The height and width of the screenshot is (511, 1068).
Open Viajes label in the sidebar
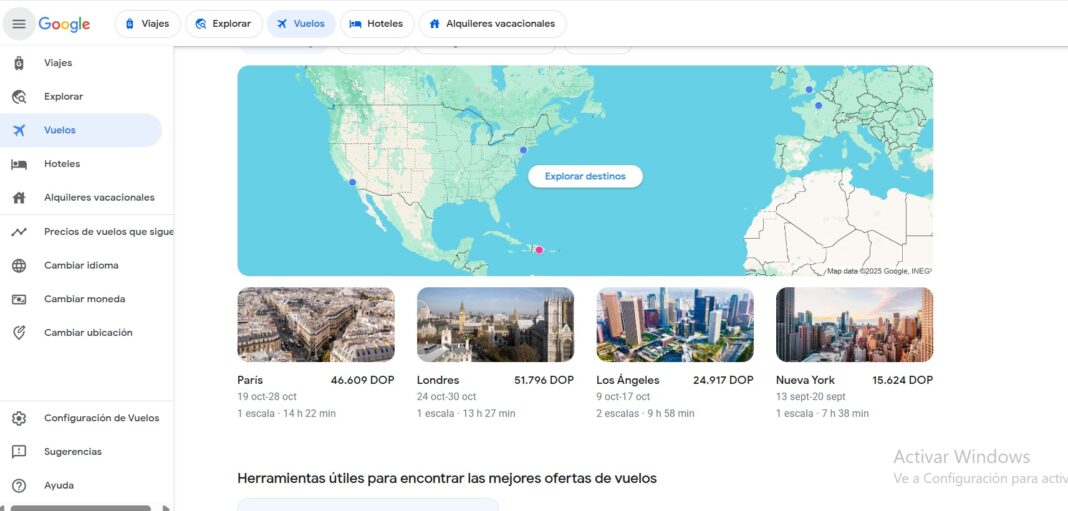pos(58,63)
